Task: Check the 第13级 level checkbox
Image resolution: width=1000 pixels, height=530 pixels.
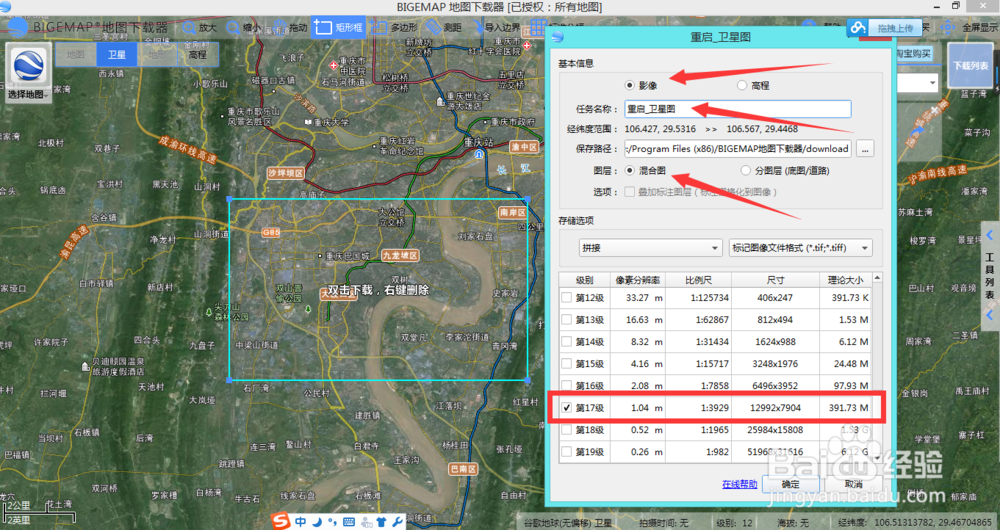Action: tap(566, 319)
